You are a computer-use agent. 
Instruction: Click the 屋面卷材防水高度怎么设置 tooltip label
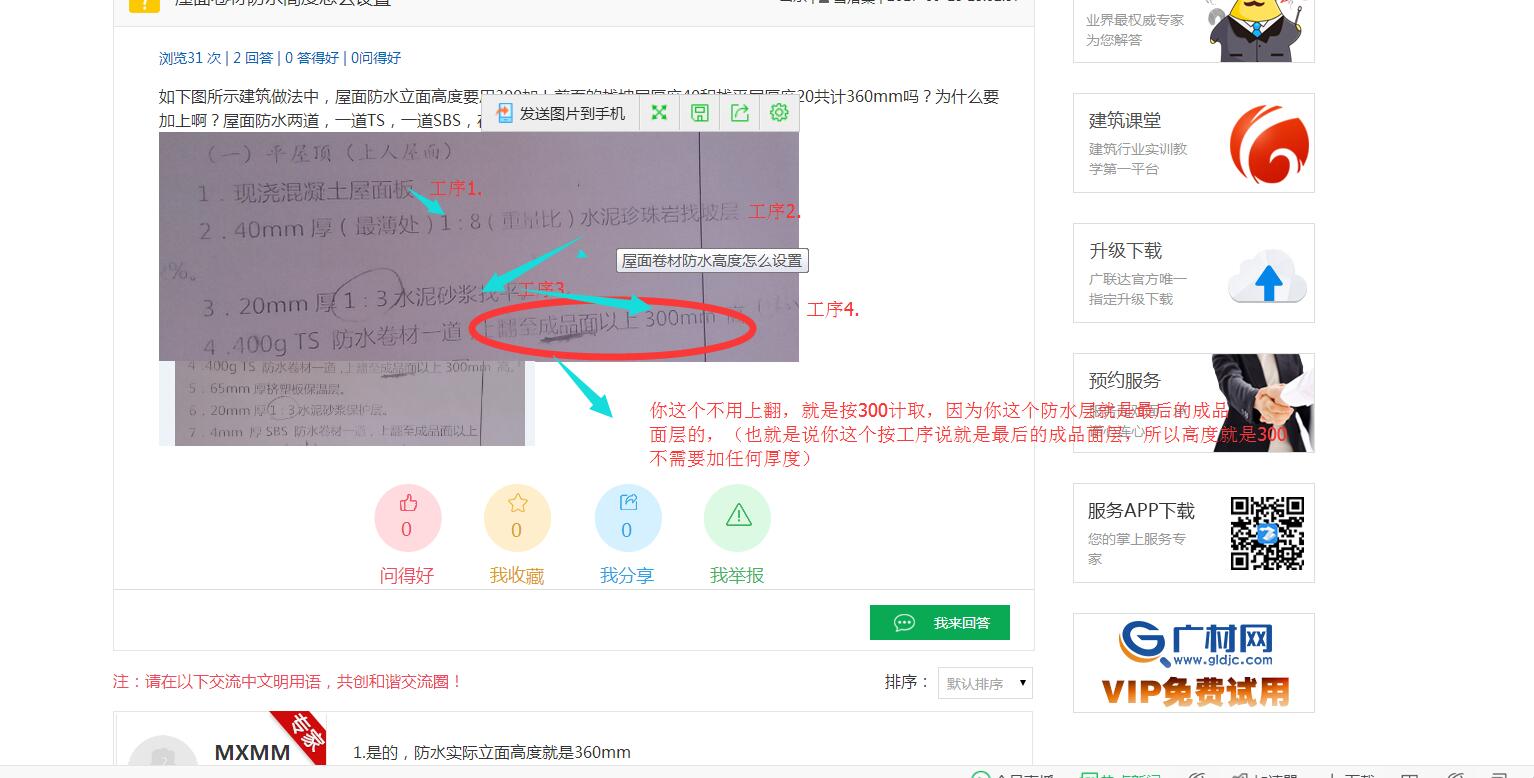pos(712,261)
